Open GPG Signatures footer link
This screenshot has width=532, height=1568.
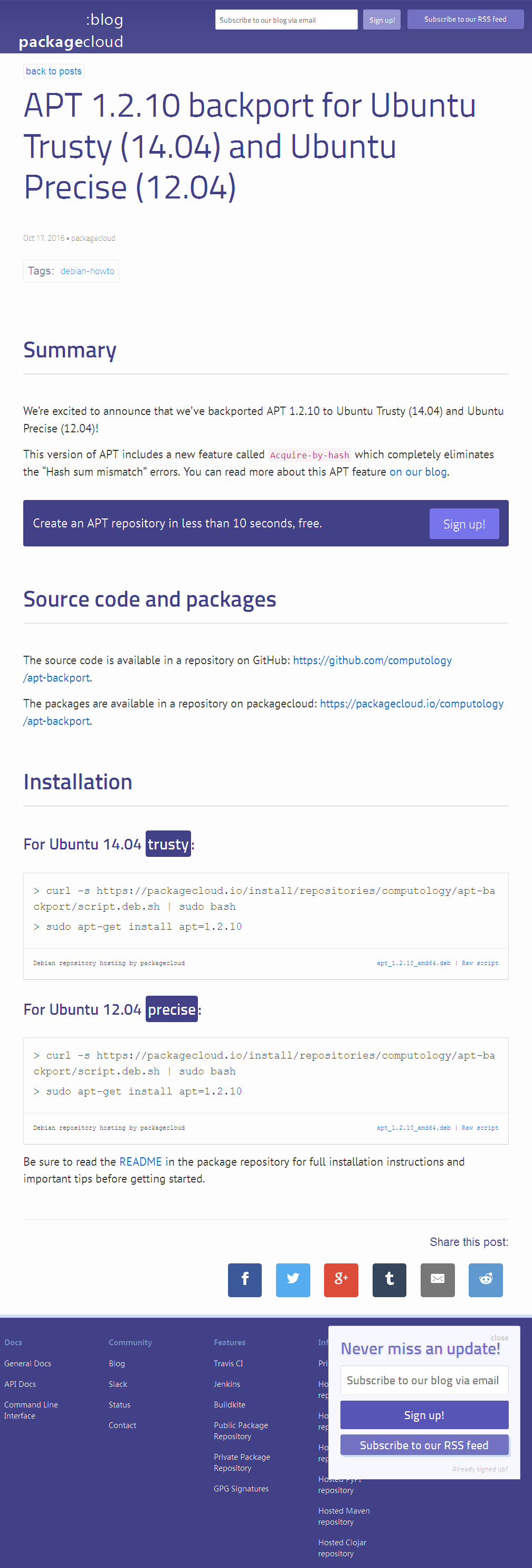(x=241, y=1489)
